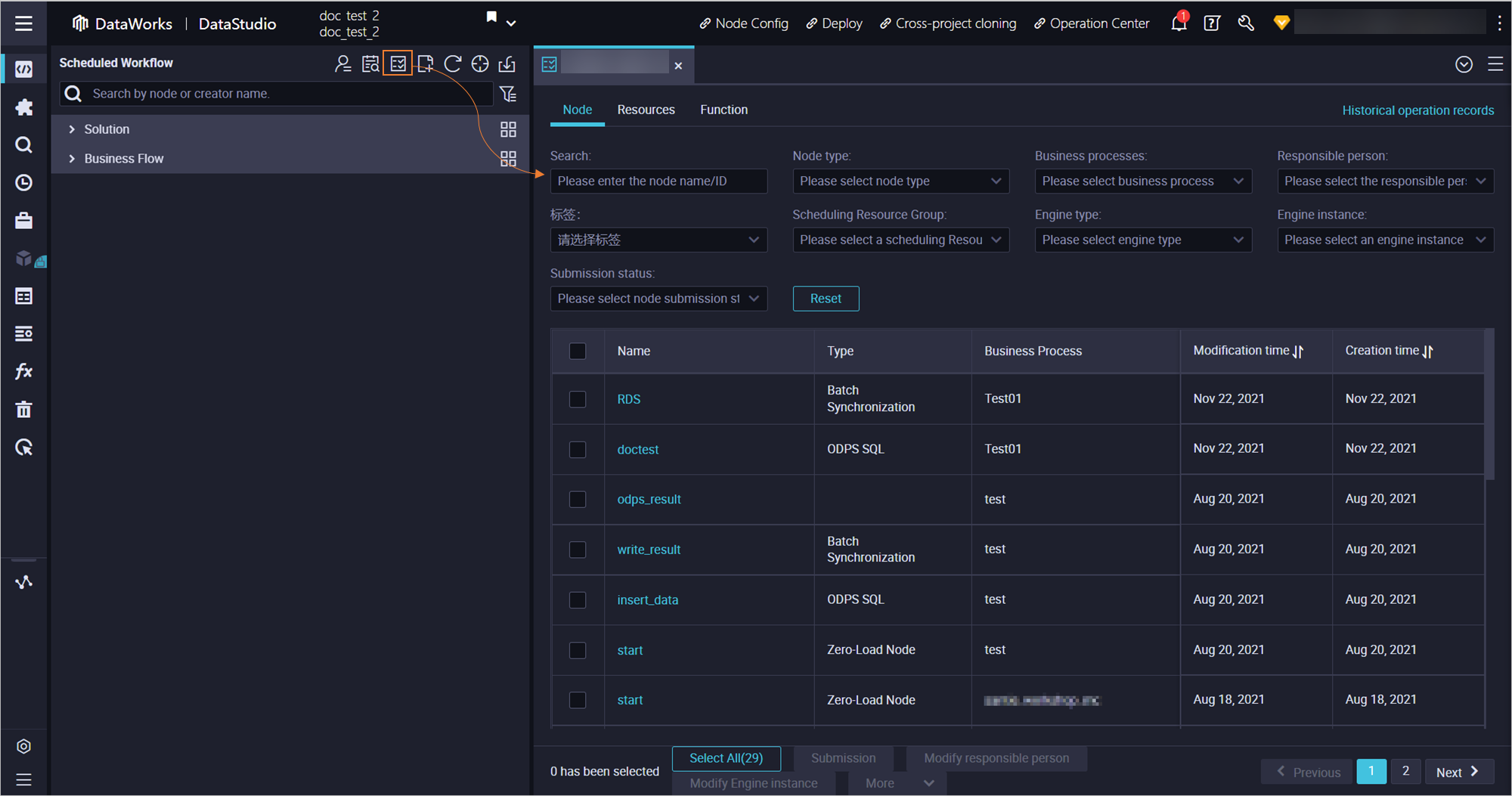
Task: Check the box for the odps_result node
Action: pos(578,499)
